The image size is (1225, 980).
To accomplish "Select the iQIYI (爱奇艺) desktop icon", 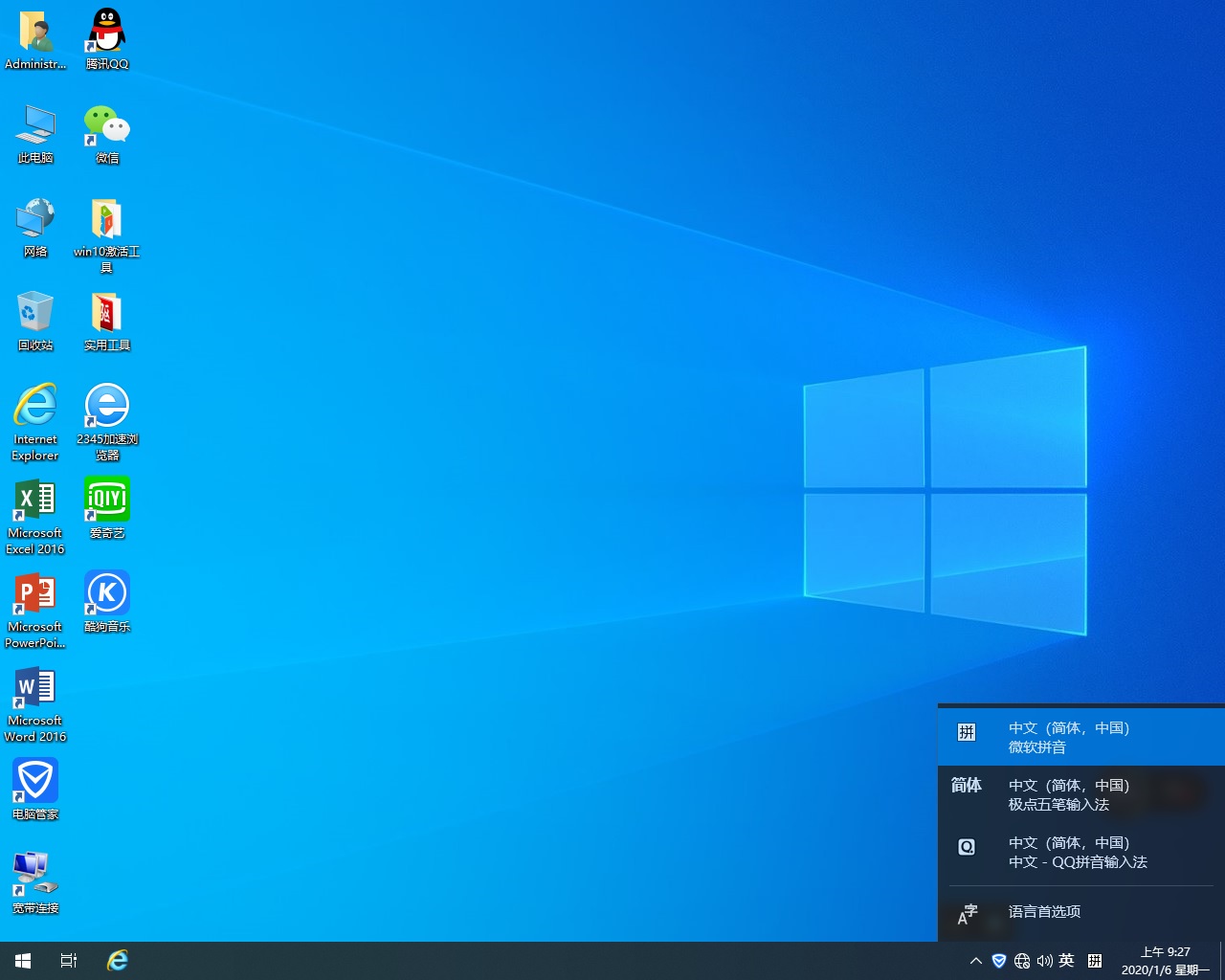I will (x=106, y=501).
